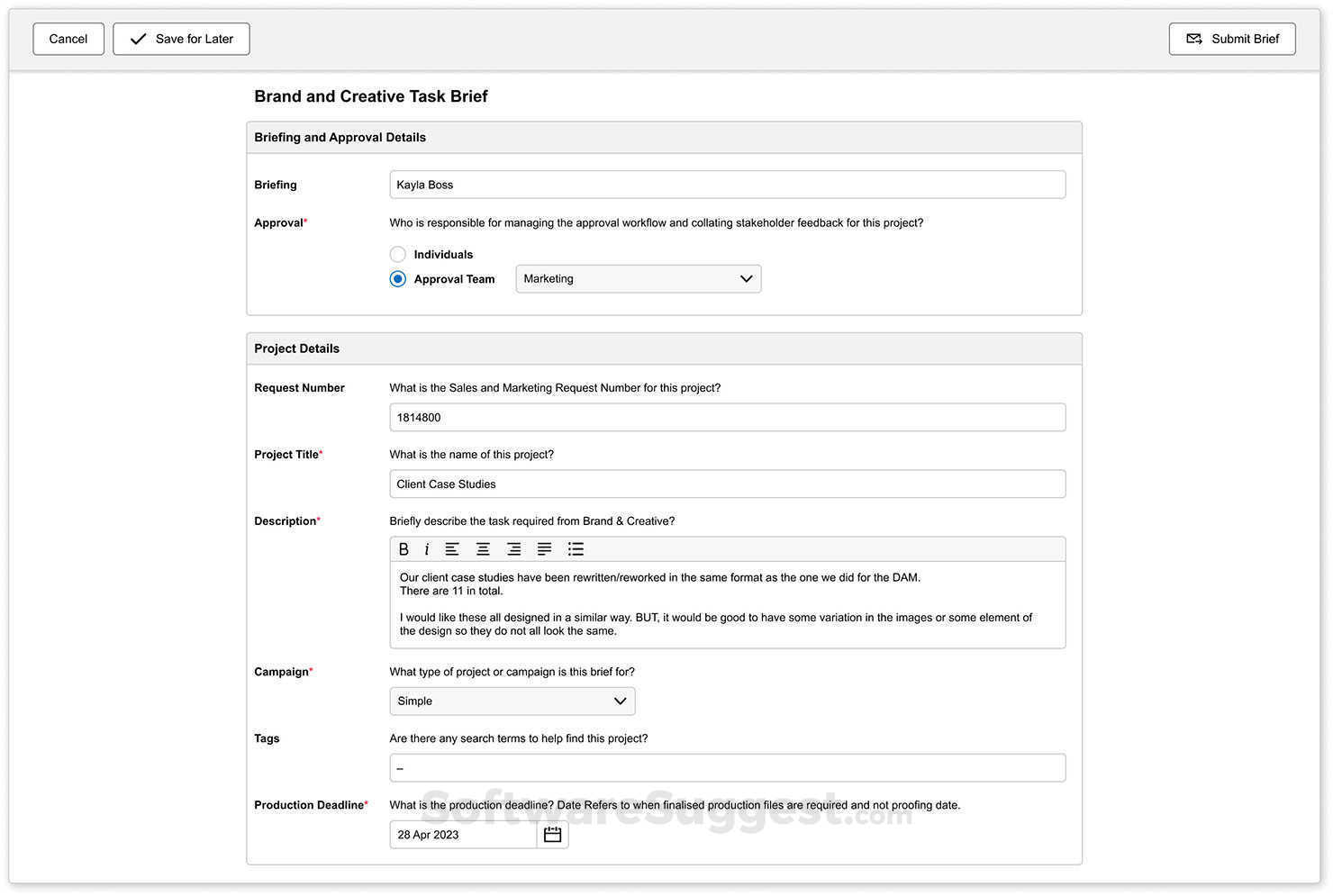
Task: Click the production deadline date field
Action: click(463, 835)
